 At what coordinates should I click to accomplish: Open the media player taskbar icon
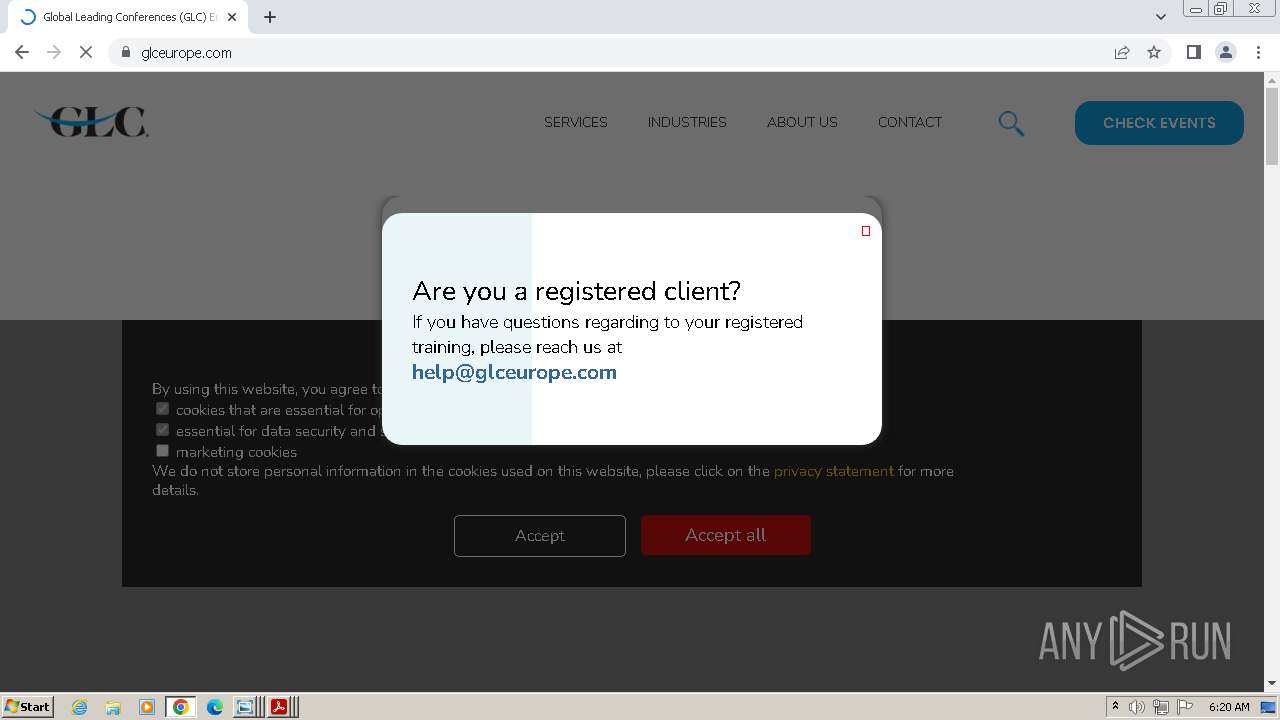click(147, 707)
